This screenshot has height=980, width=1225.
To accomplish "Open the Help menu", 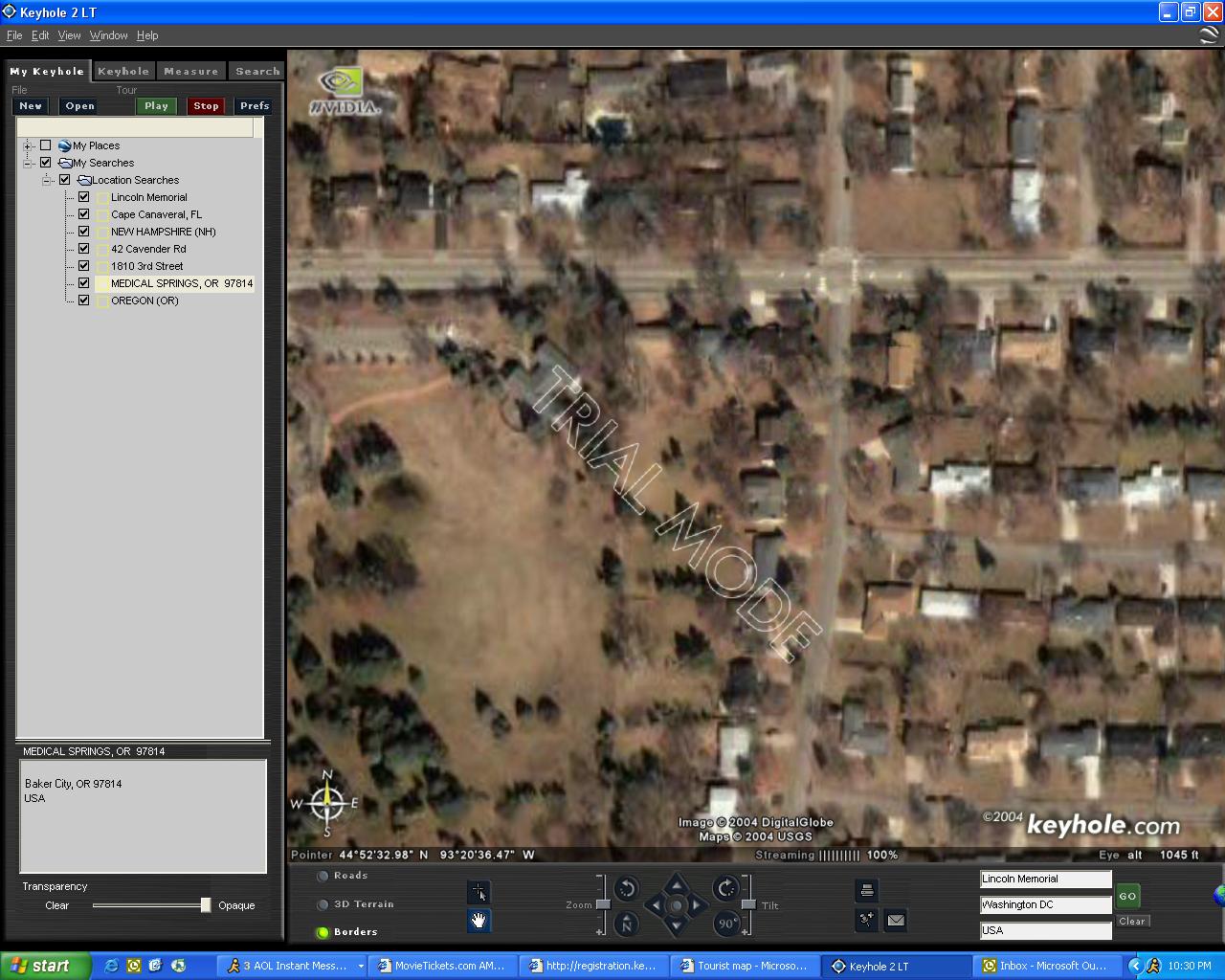I will [x=147, y=35].
